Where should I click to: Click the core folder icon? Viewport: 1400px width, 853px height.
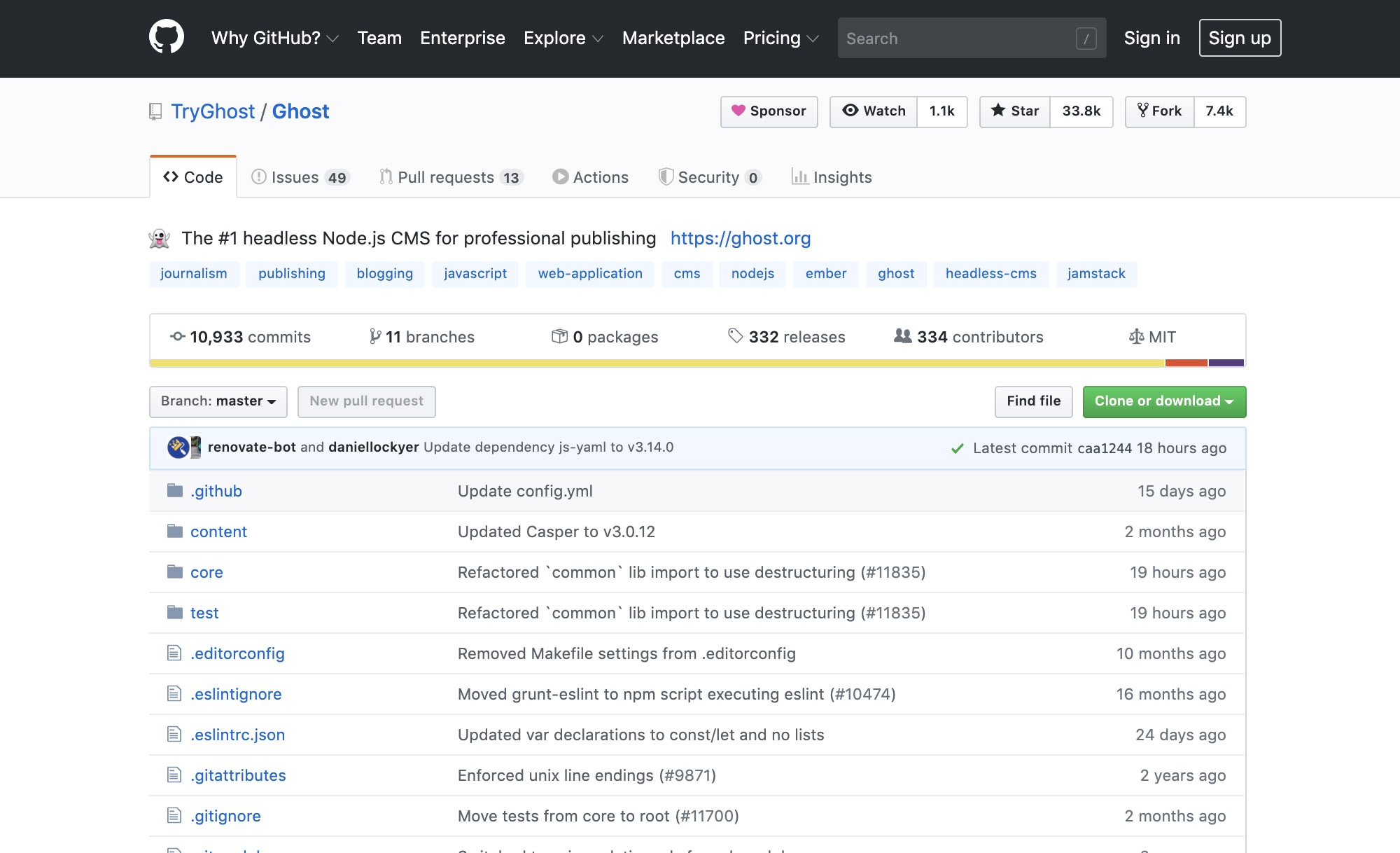[x=175, y=572]
